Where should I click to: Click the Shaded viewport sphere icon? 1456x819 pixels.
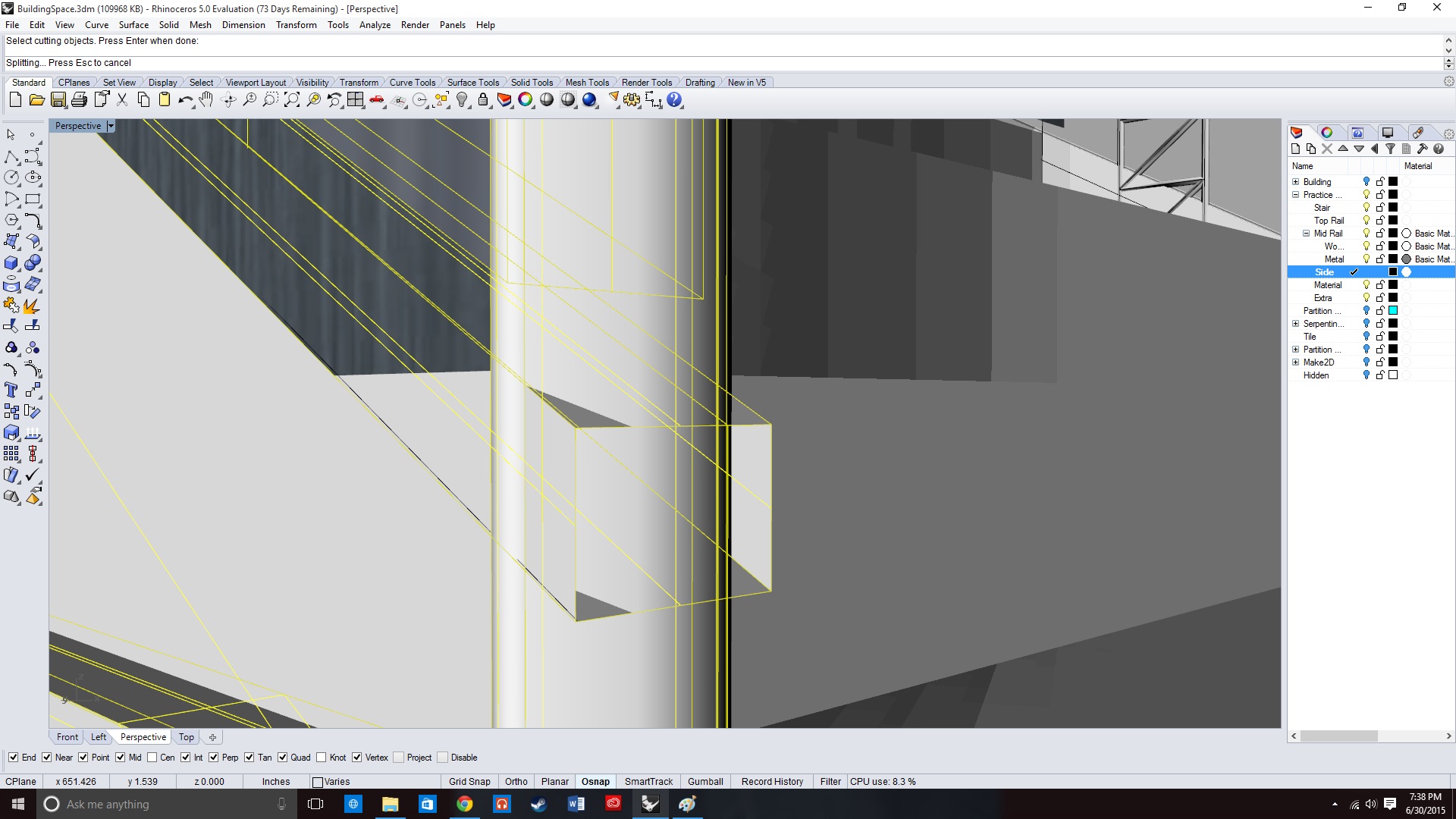tap(547, 100)
